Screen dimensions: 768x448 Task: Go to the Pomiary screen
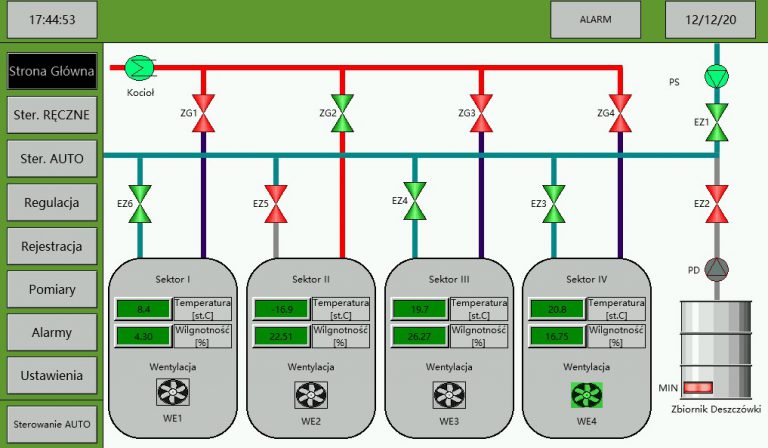pyautogui.click(x=52, y=288)
